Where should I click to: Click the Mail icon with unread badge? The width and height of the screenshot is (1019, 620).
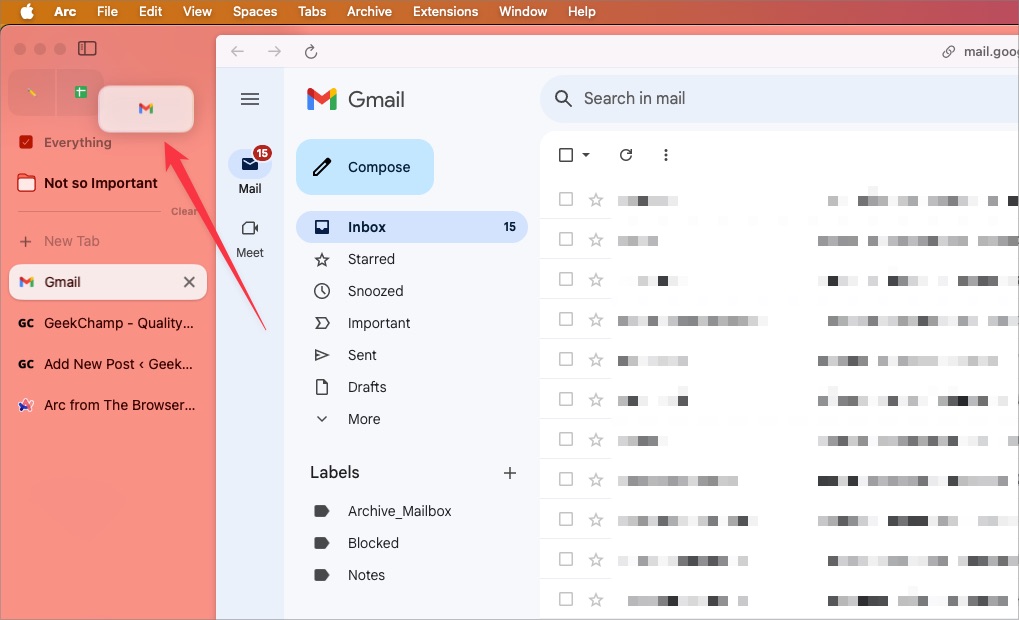pyautogui.click(x=250, y=165)
